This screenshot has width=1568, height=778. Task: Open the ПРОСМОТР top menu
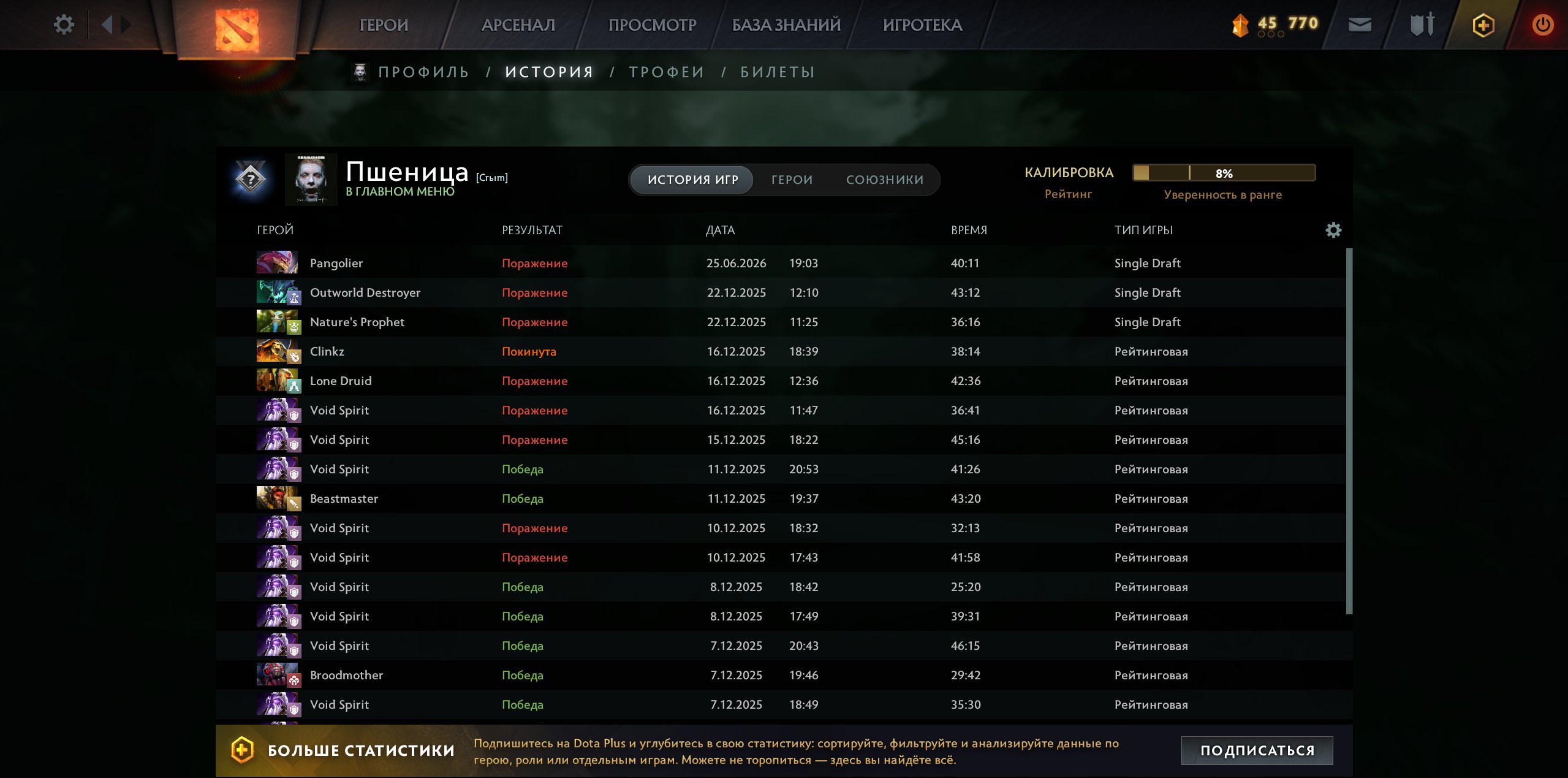[x=652, y=25]
